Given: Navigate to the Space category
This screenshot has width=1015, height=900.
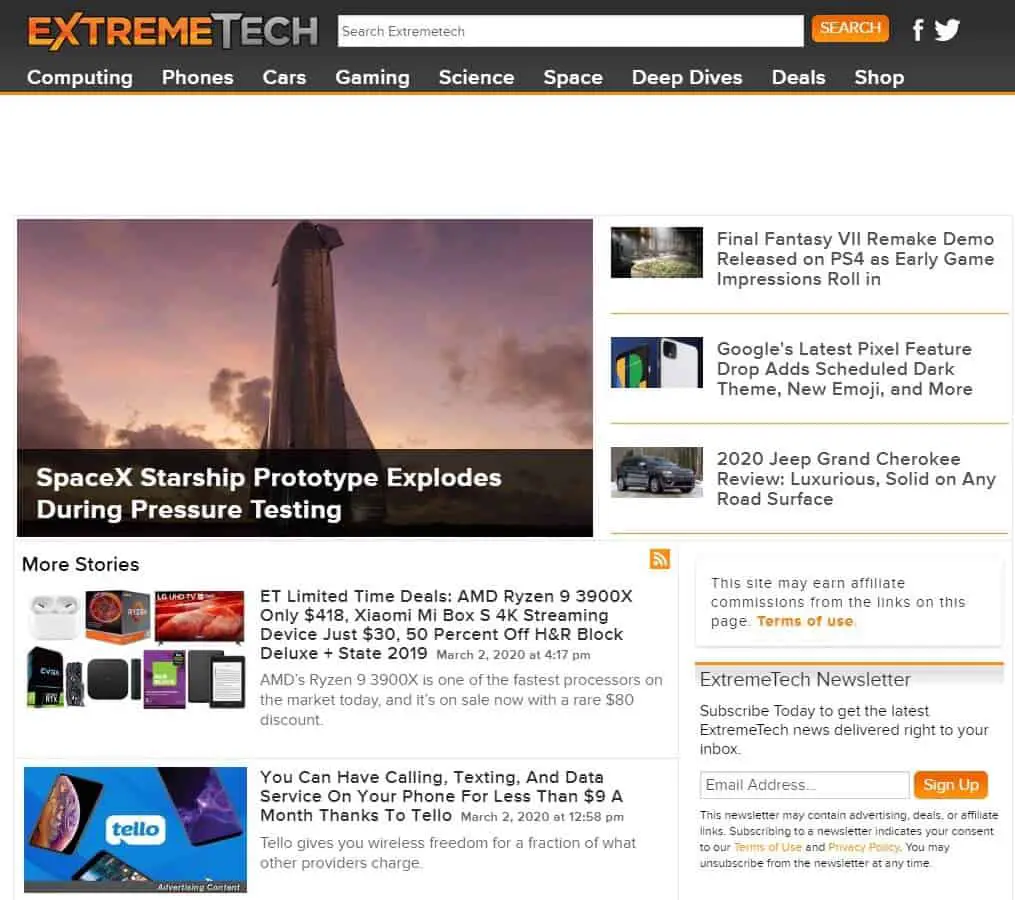Looking at the screenshot, I should [x=572, y=77].
